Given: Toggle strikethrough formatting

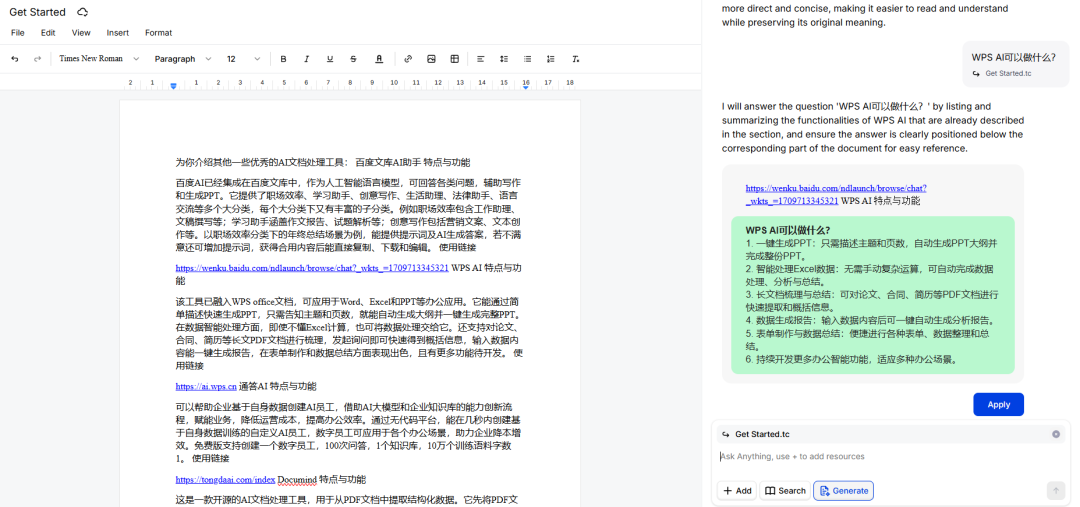Looking at the screenshot, I should point(353,59).
